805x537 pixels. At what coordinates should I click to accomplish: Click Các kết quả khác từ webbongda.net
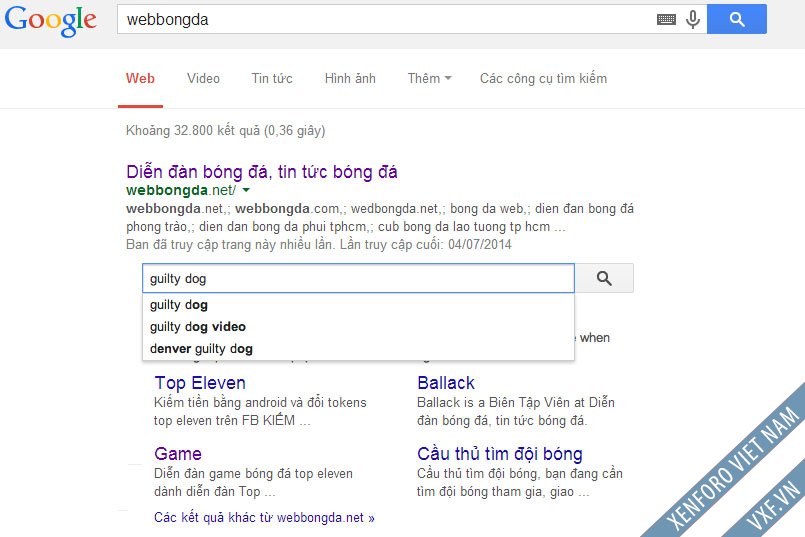coord(264,518)
